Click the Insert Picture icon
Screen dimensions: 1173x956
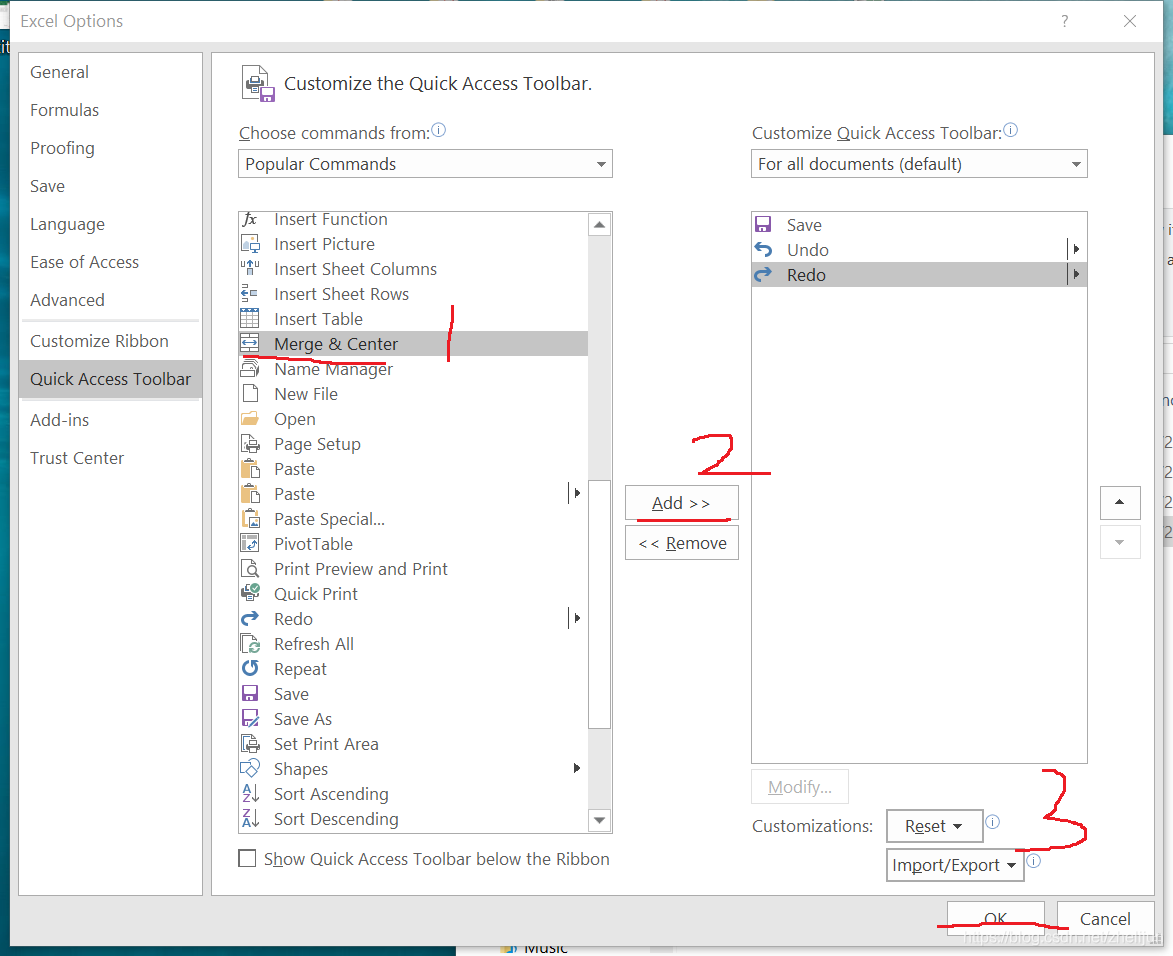[x=250, y=244]
